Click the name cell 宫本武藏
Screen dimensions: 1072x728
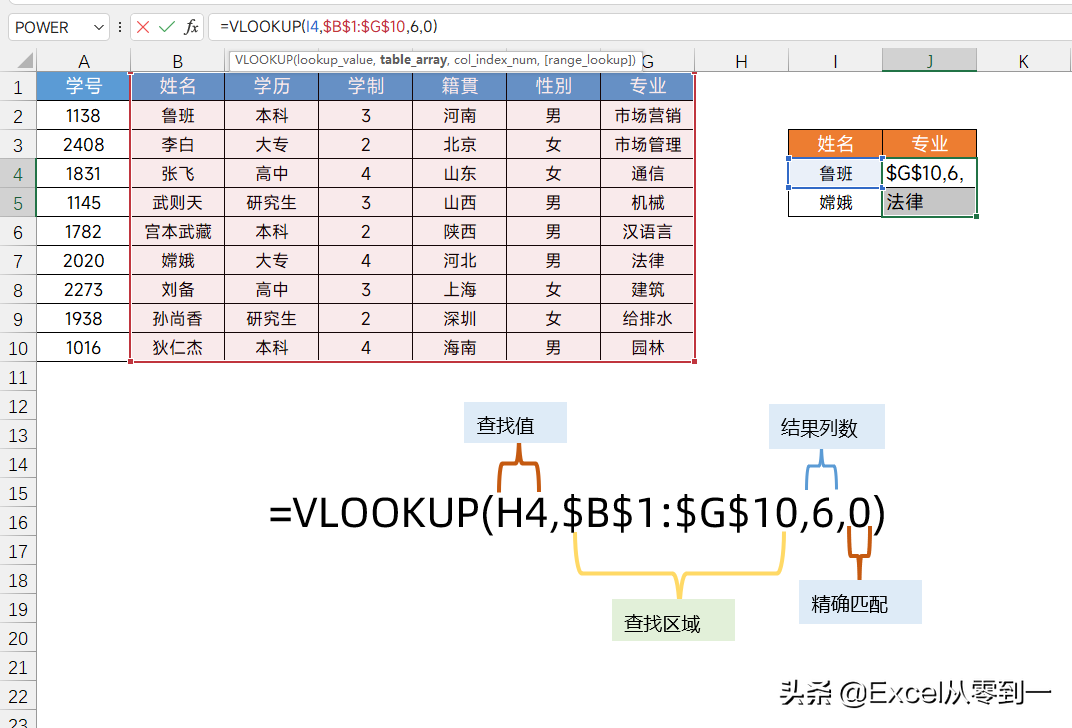pyautogui.click(x=177, y=232)
